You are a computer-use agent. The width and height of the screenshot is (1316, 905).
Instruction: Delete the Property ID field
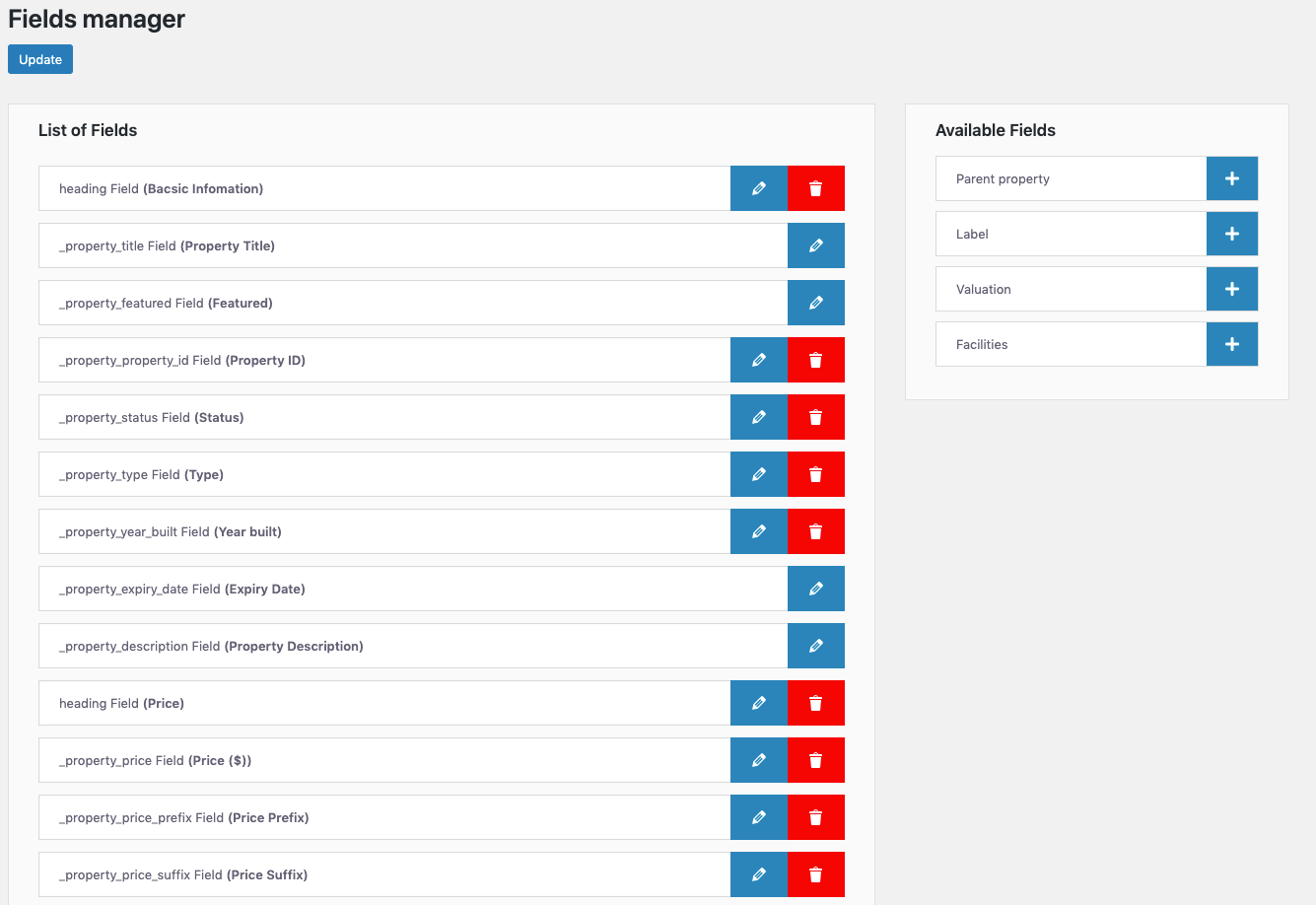(x=815, y=360)
